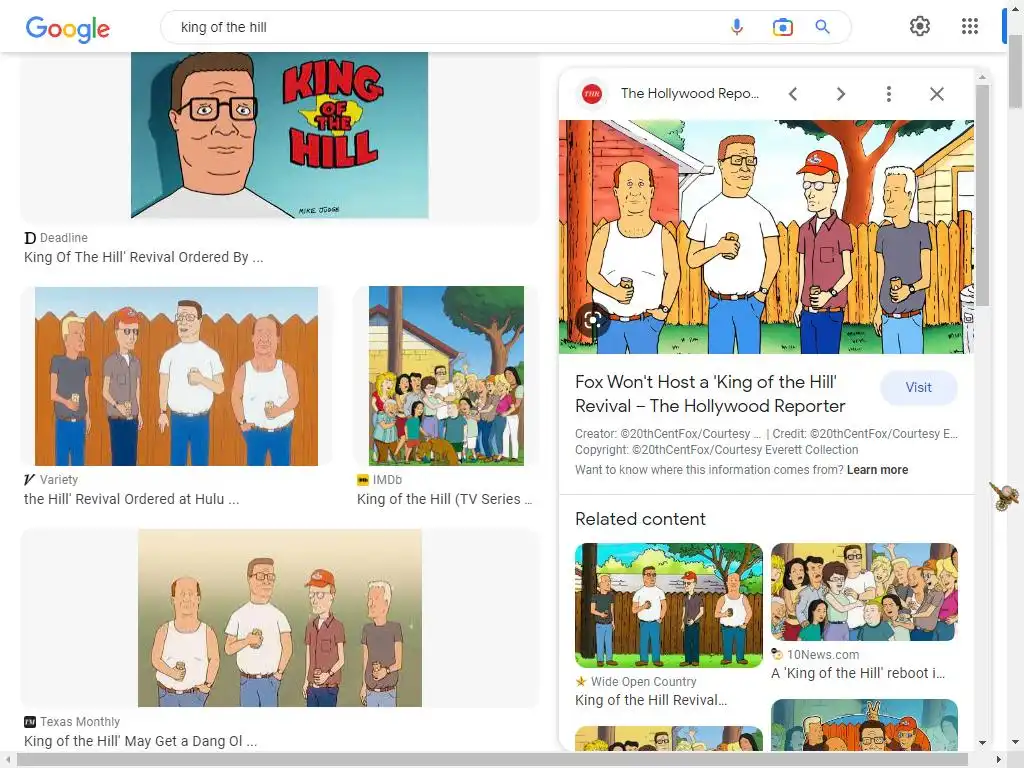This screenshot has width=1024, height=768.
Task: Open Texas Monthly four men image result
Action: [280, 618]
